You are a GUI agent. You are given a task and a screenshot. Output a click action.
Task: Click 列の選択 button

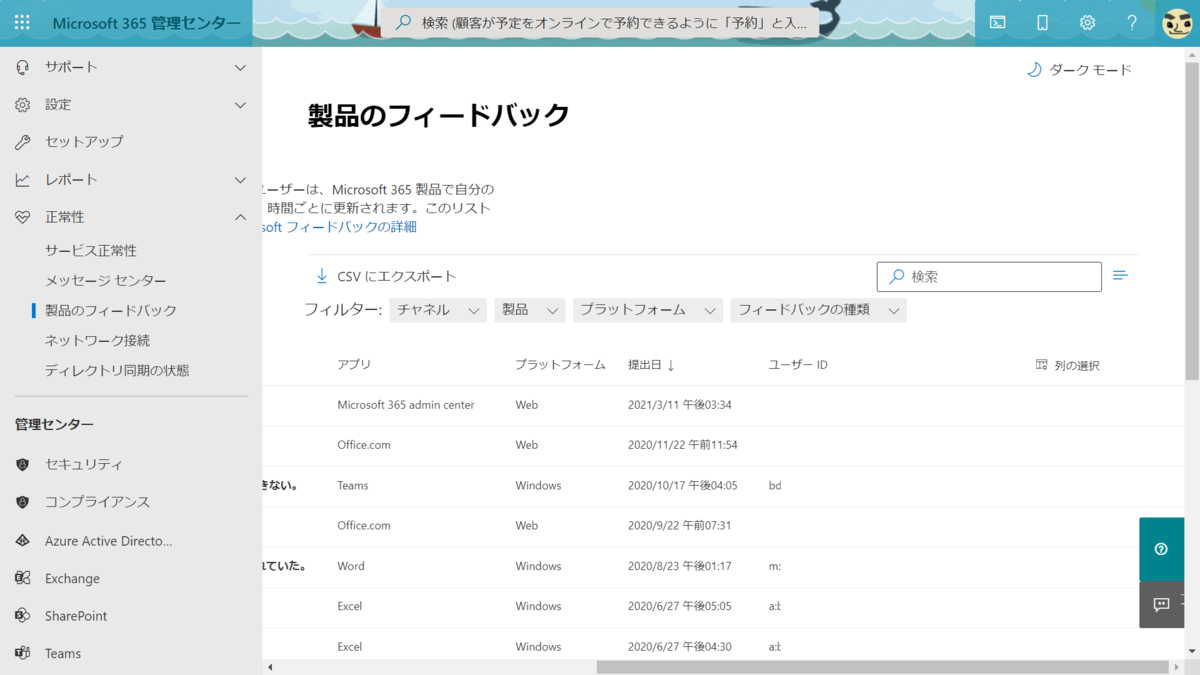(1068, 365)
